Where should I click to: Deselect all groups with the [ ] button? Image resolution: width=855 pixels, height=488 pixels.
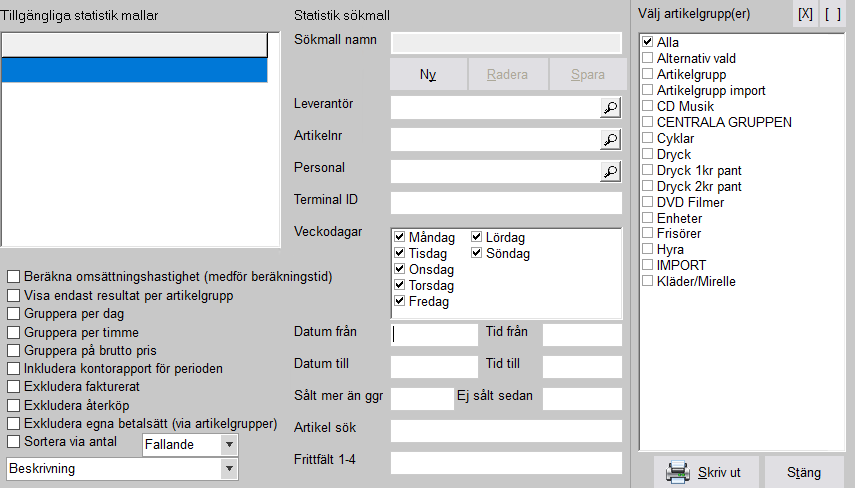pyautogui.click(x=832, y=14)
